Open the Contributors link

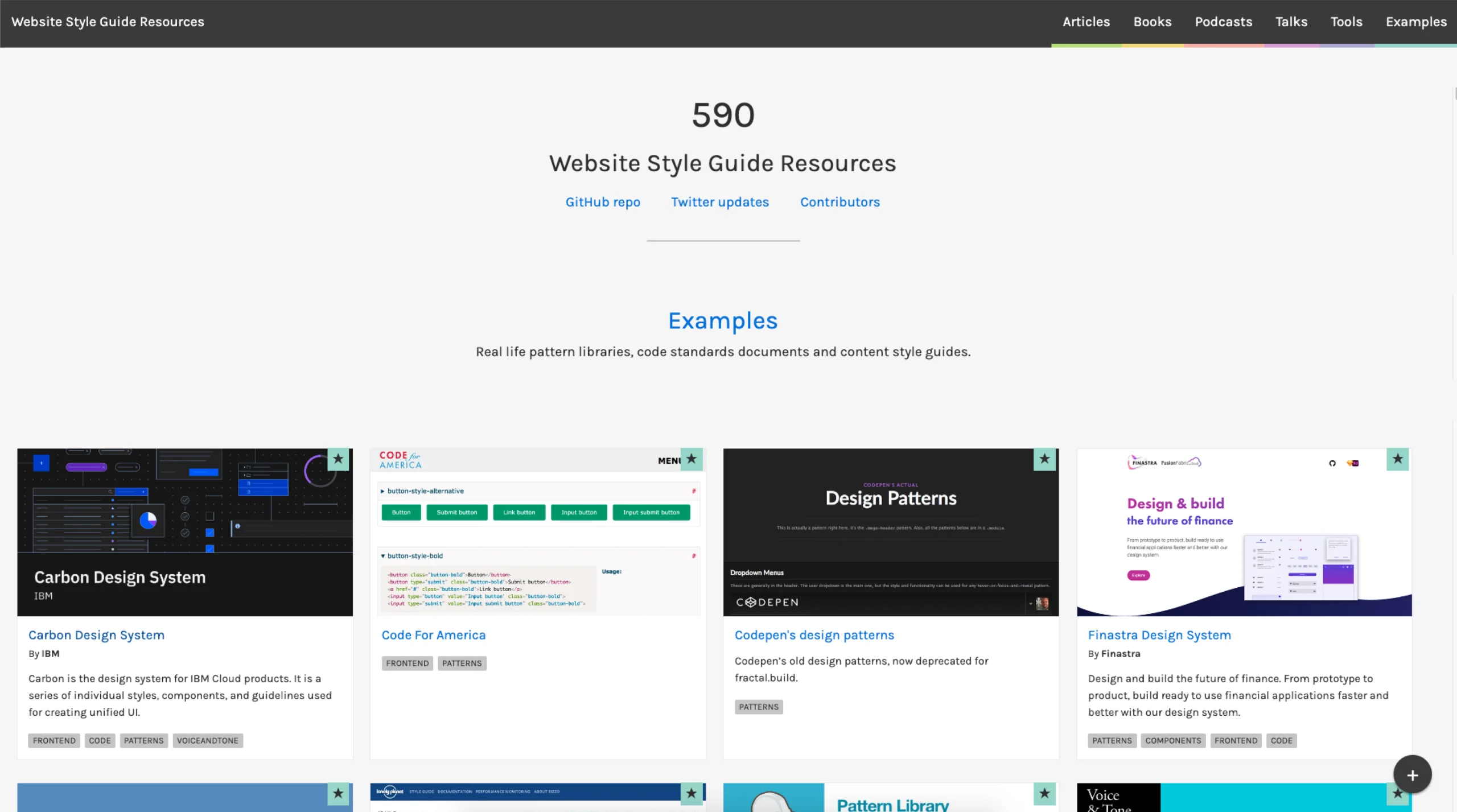pyautogui.click(x=839, y=202)
